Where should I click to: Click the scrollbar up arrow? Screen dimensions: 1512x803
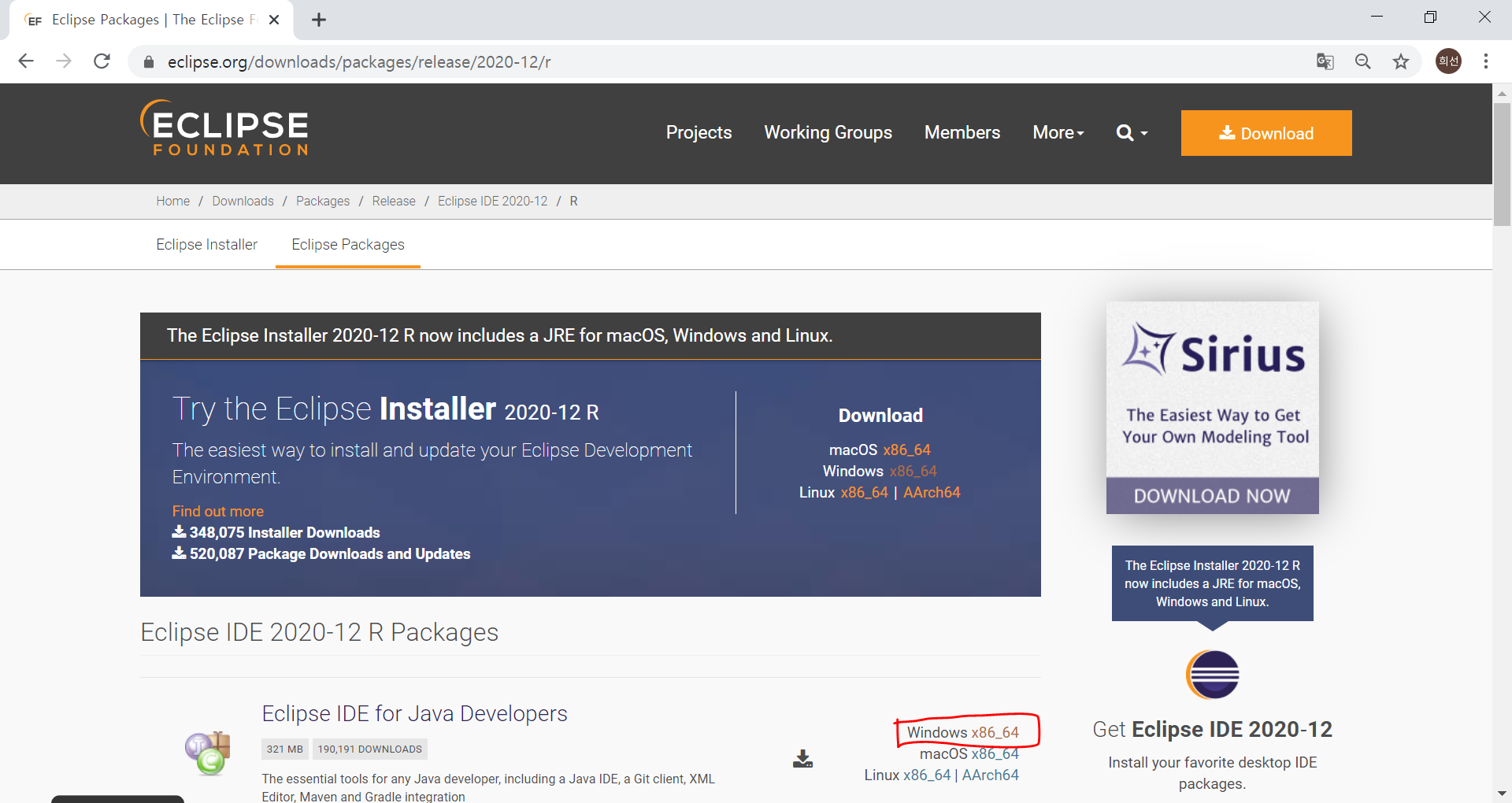[1502, 93]
